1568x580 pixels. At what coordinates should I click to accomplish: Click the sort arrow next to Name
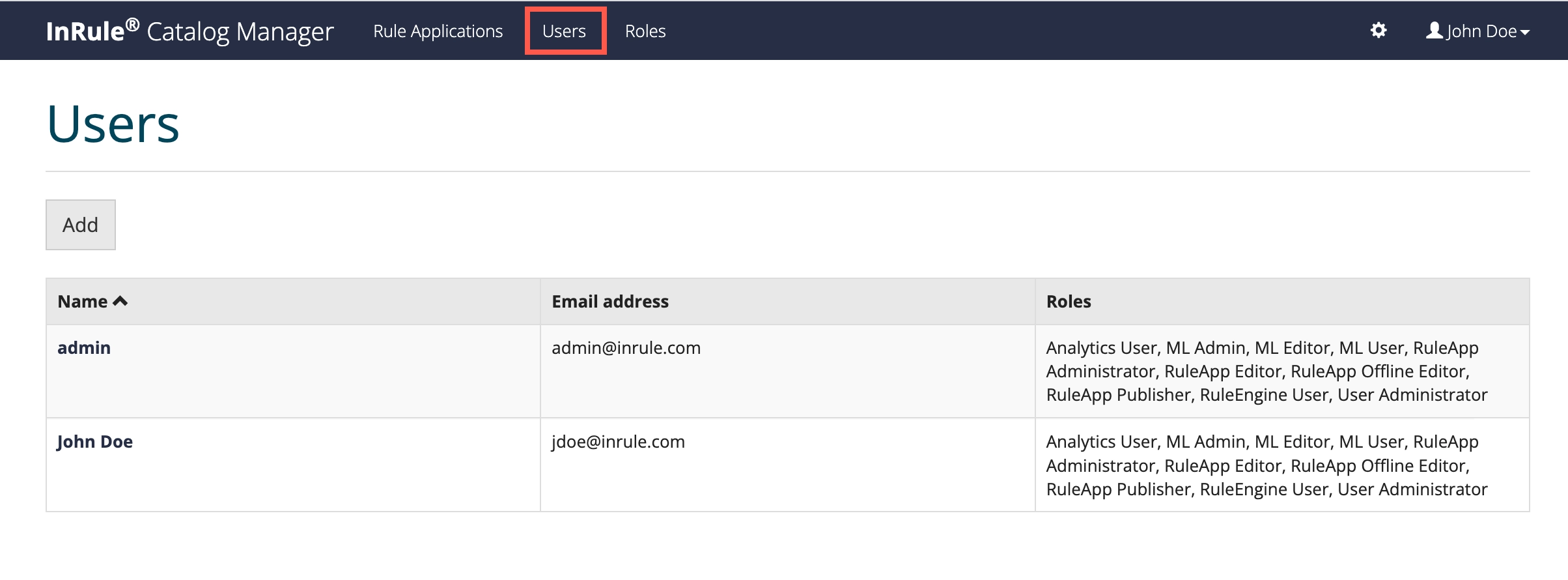(120, 301)
